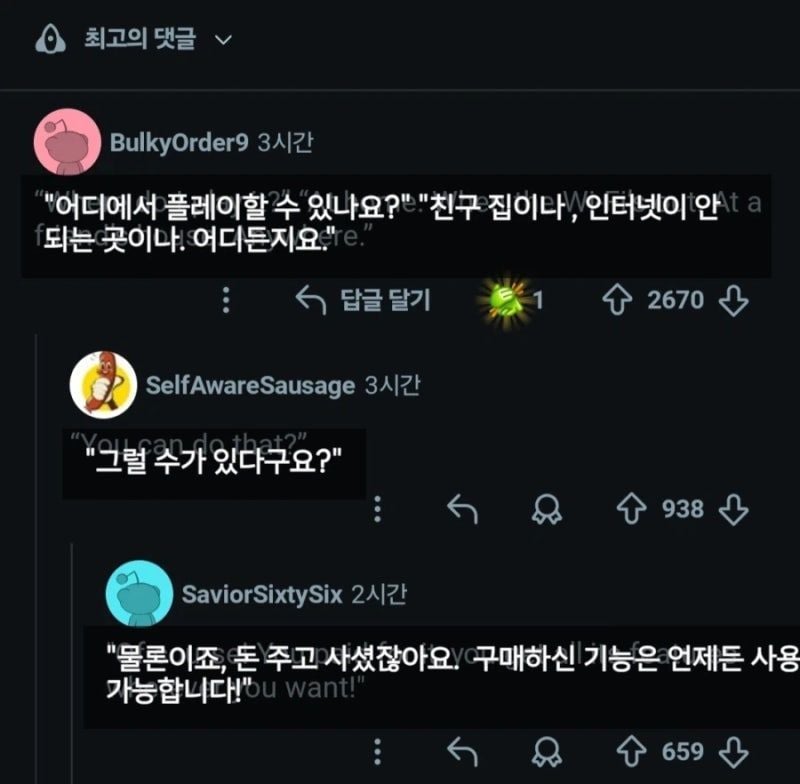This screenshot has width=800, height=784.
Task: Open the three-dot menu on BulkyOrder9's comment
Action: [226, 299]
